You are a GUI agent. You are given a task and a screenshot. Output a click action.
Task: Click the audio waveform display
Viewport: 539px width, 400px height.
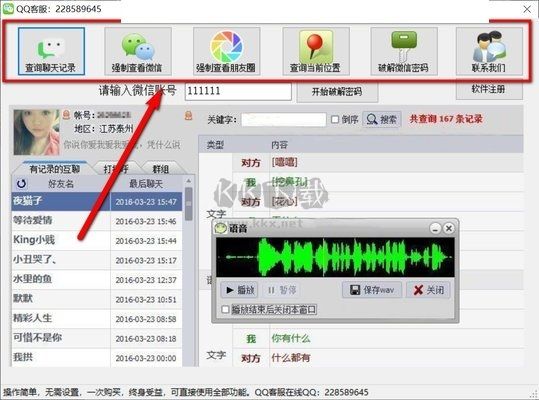coord(335,257)
